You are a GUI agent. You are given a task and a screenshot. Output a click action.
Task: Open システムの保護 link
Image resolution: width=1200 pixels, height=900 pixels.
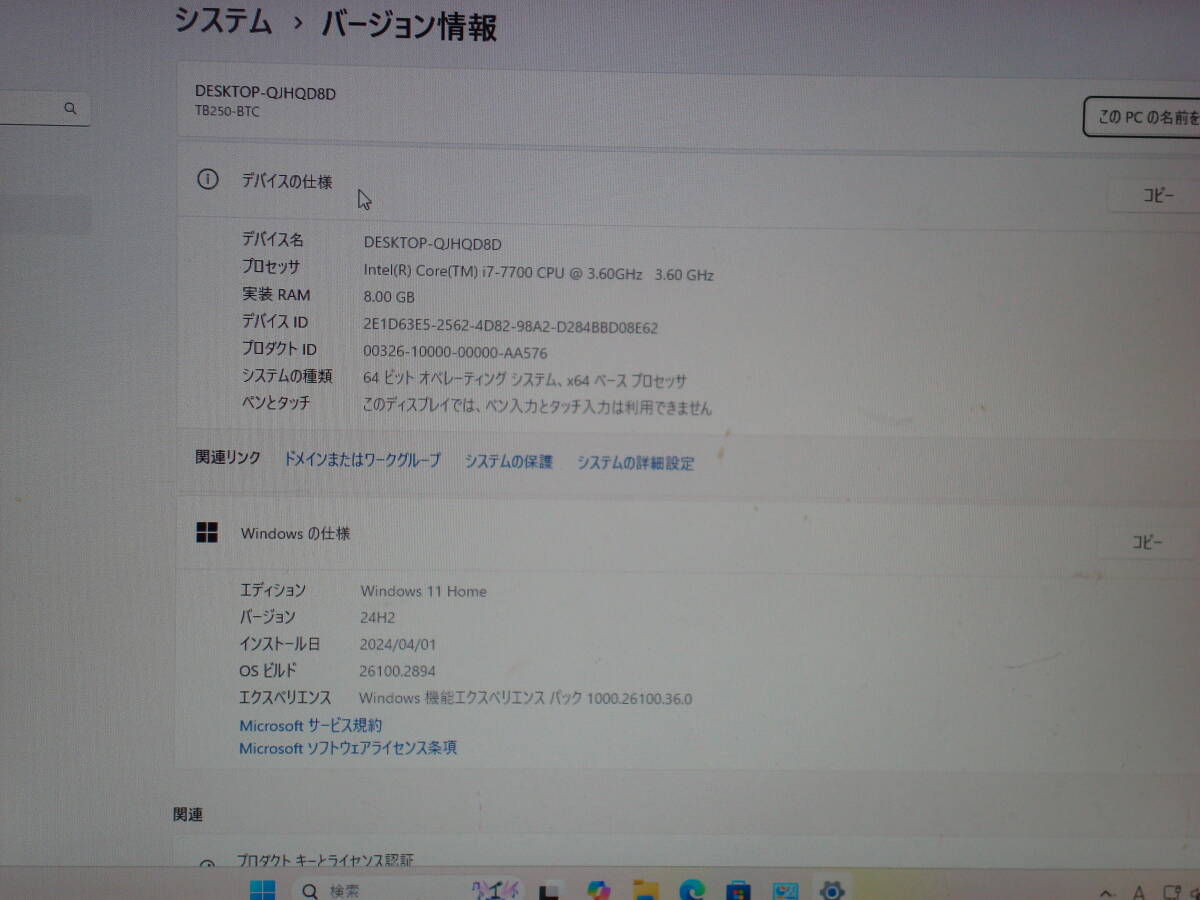click(509, 461)
